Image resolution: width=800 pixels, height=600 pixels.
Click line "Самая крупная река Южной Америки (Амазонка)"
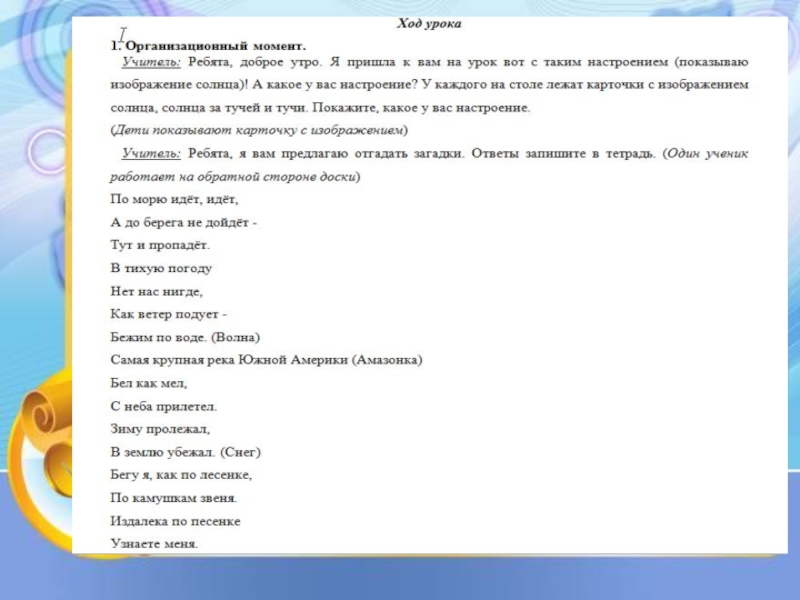[266, 360]
